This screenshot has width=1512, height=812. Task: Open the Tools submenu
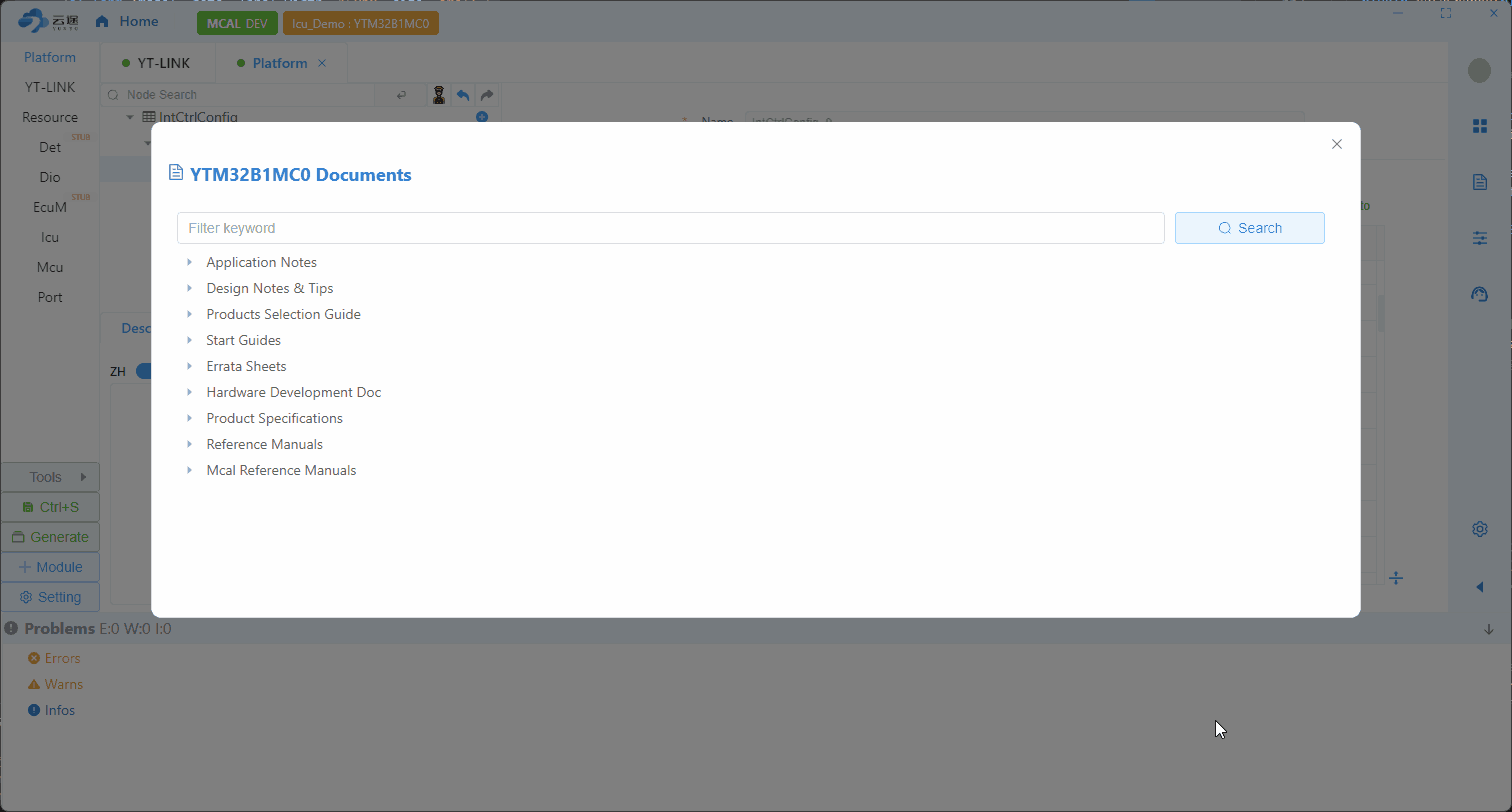click(50, 477)
